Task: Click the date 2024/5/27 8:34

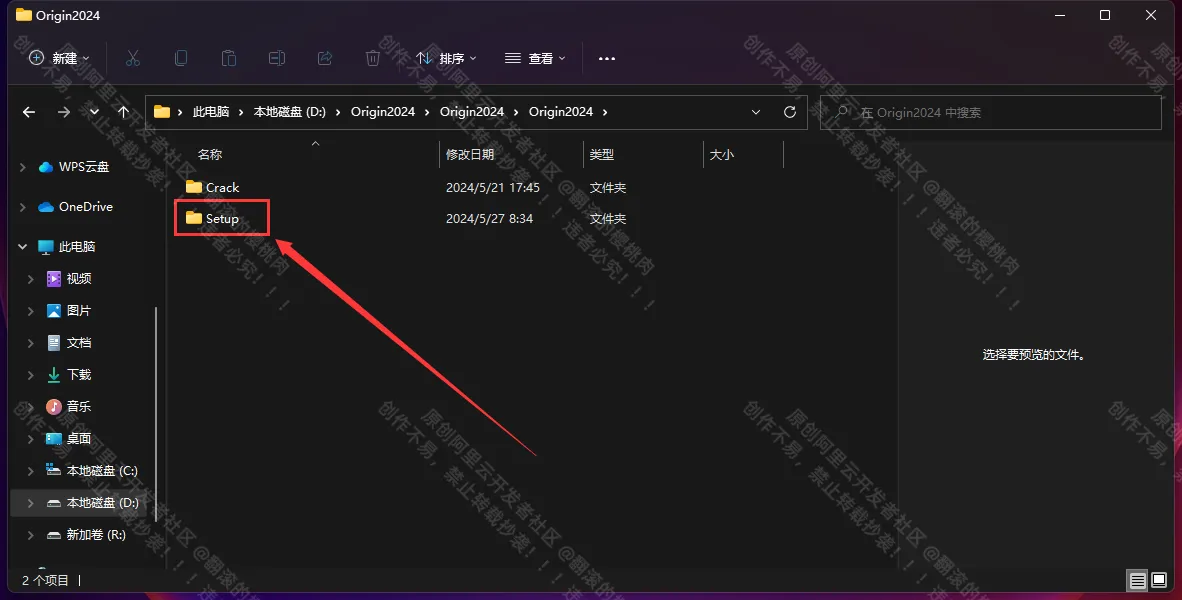Action: click(489, 219)
